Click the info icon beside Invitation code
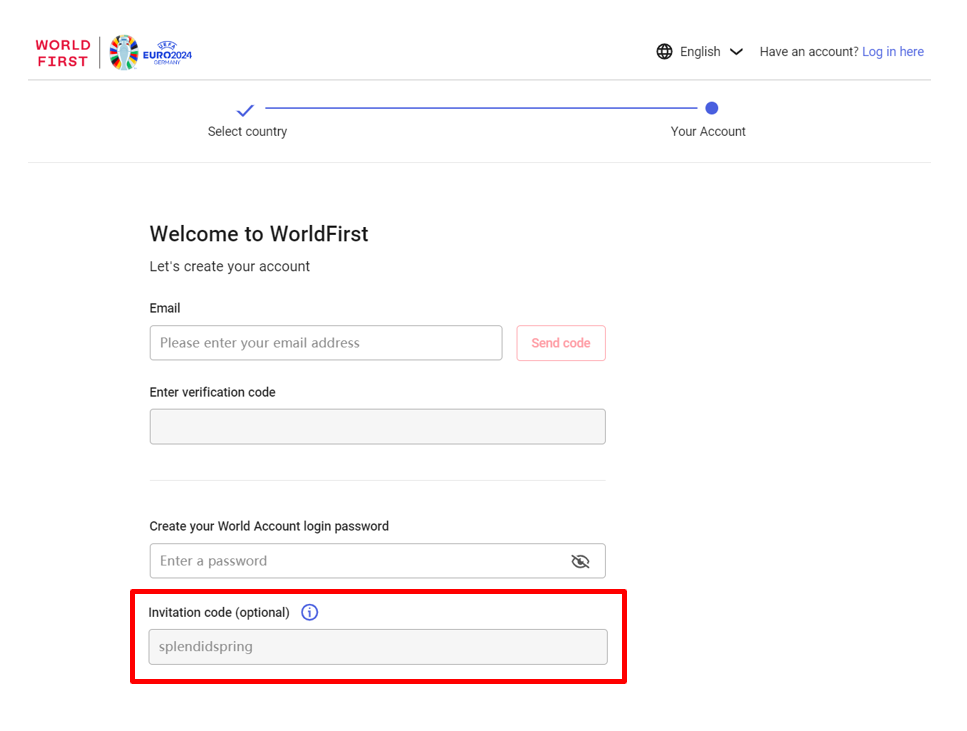 tap(310, 612)
